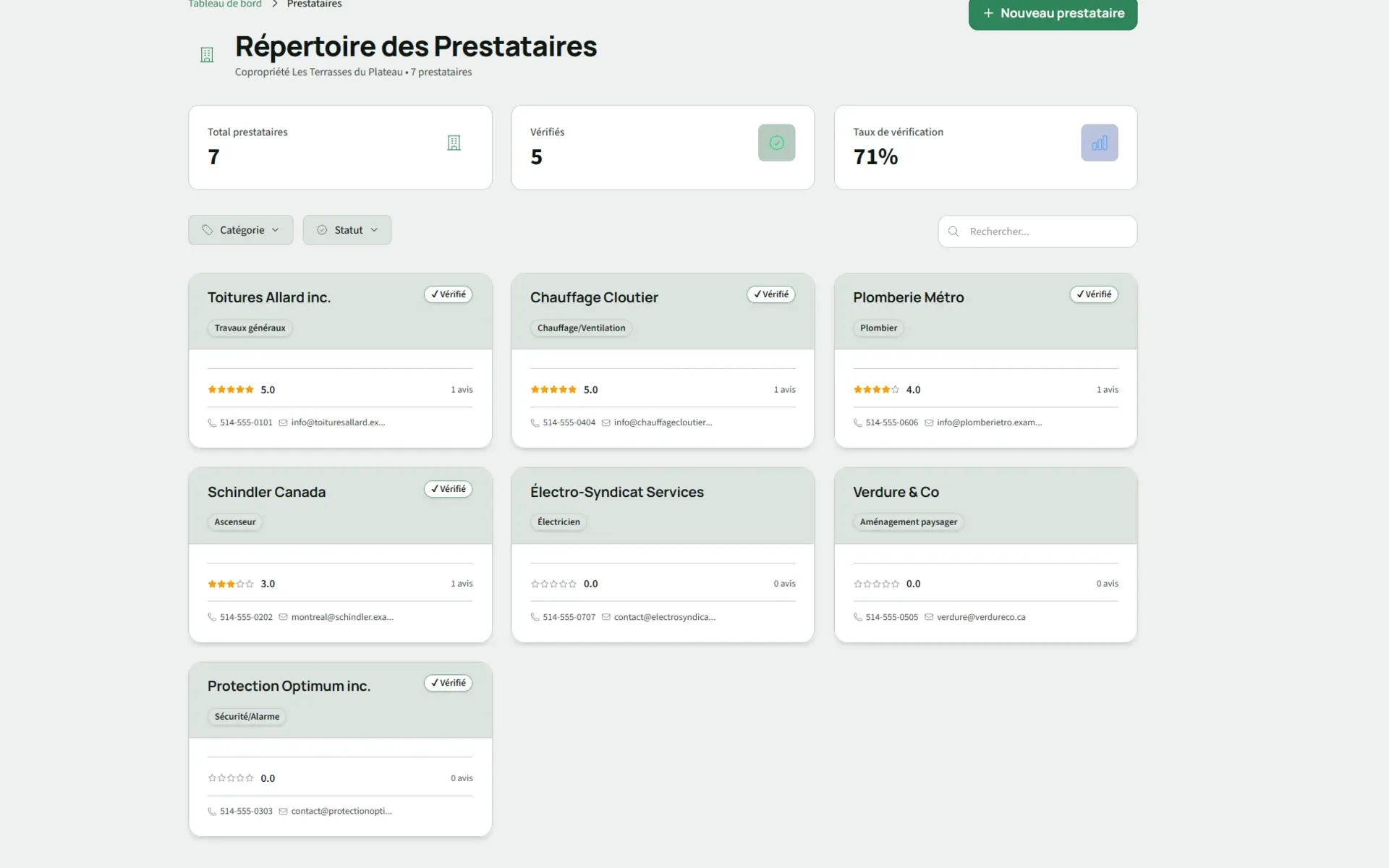
Task: Click phone icon on Verdure & Co card
Action: pos(857,618)
